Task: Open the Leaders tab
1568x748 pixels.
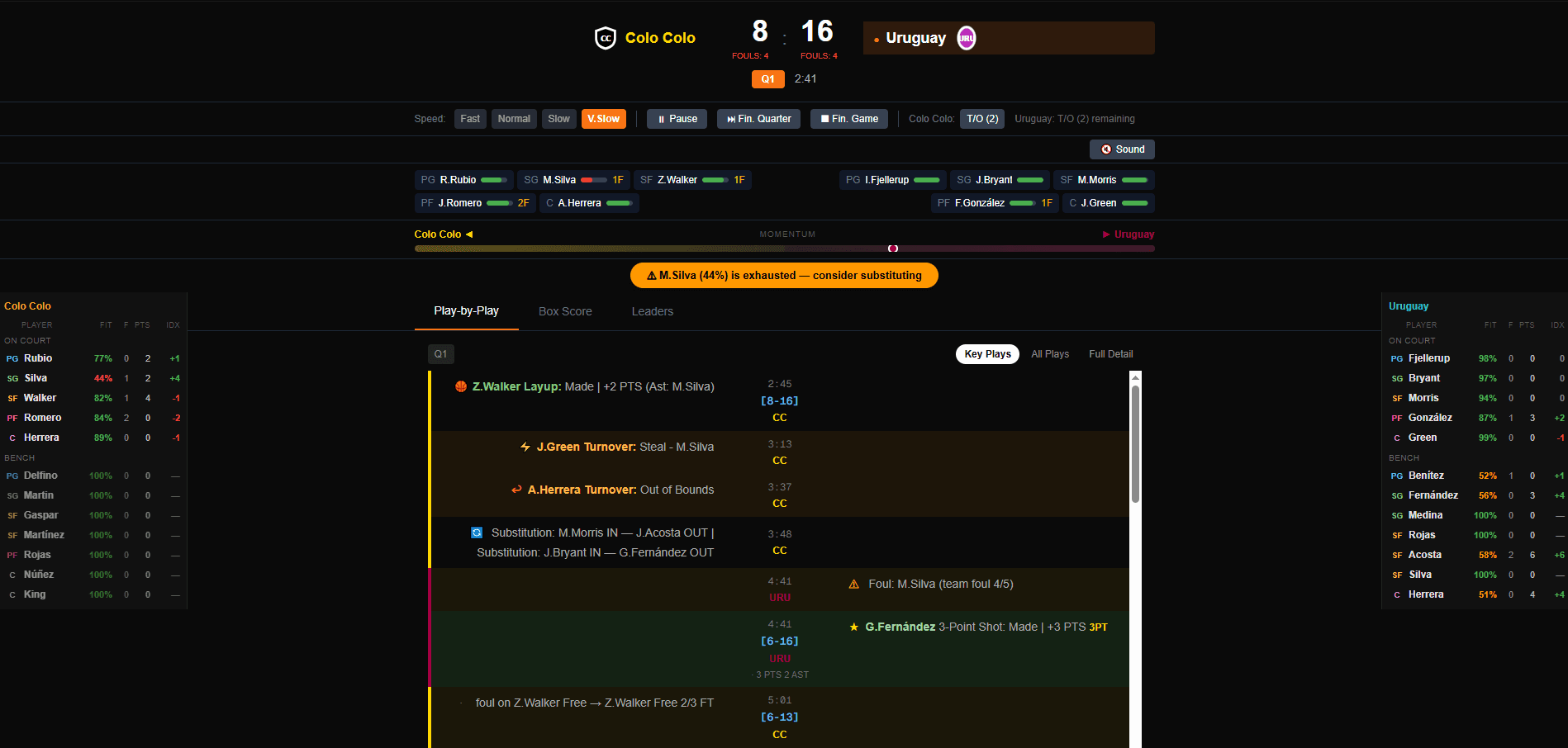Action: 652,311
